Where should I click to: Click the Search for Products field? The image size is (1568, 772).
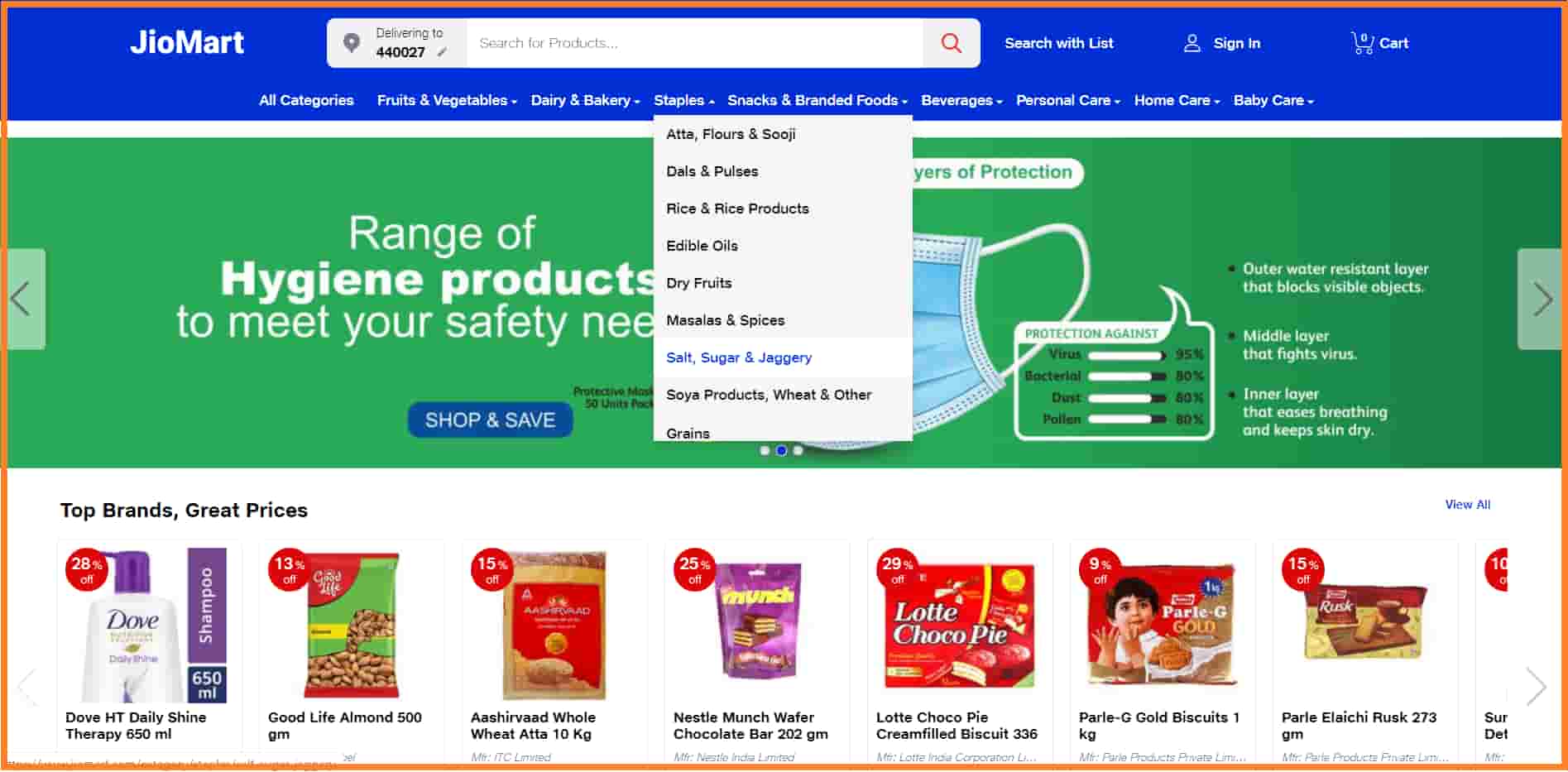tap(694, 43)
